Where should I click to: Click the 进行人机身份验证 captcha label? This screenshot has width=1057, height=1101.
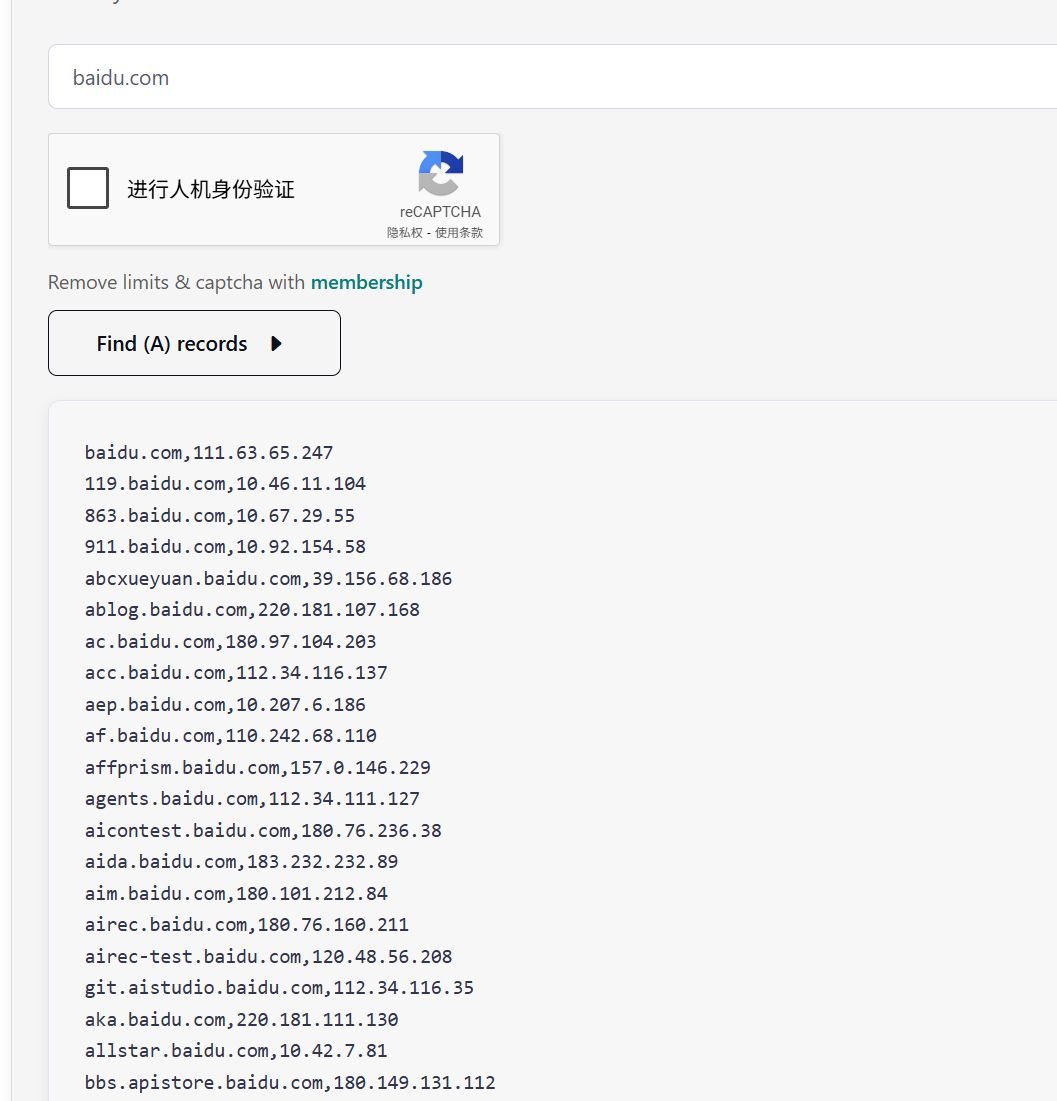(211, 189)
